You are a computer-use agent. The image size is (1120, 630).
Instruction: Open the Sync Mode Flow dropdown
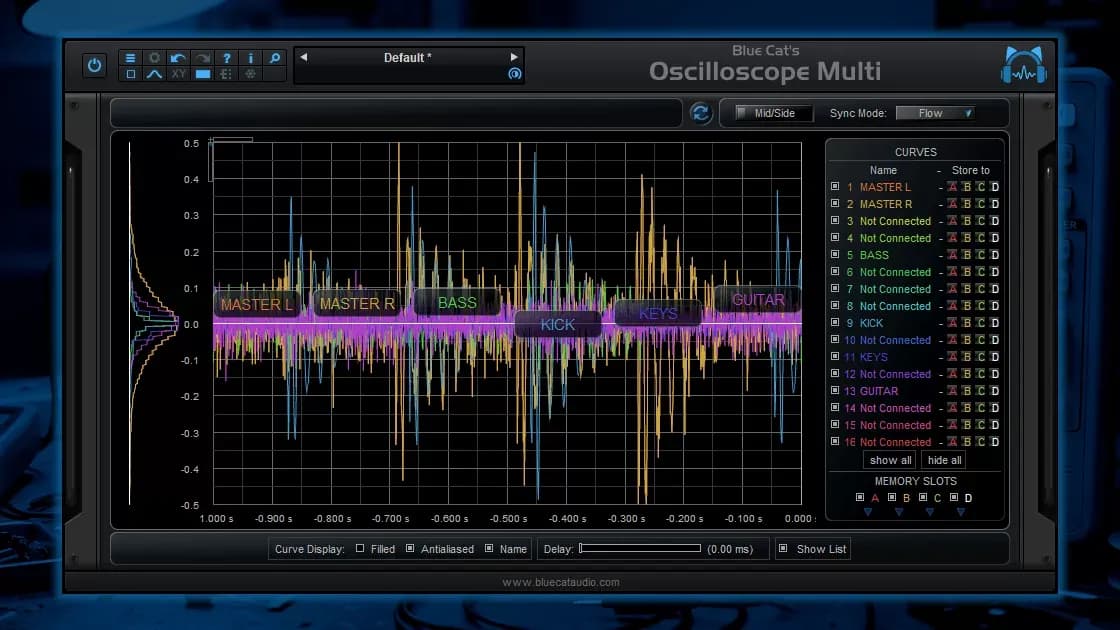[x=936, y=113]
